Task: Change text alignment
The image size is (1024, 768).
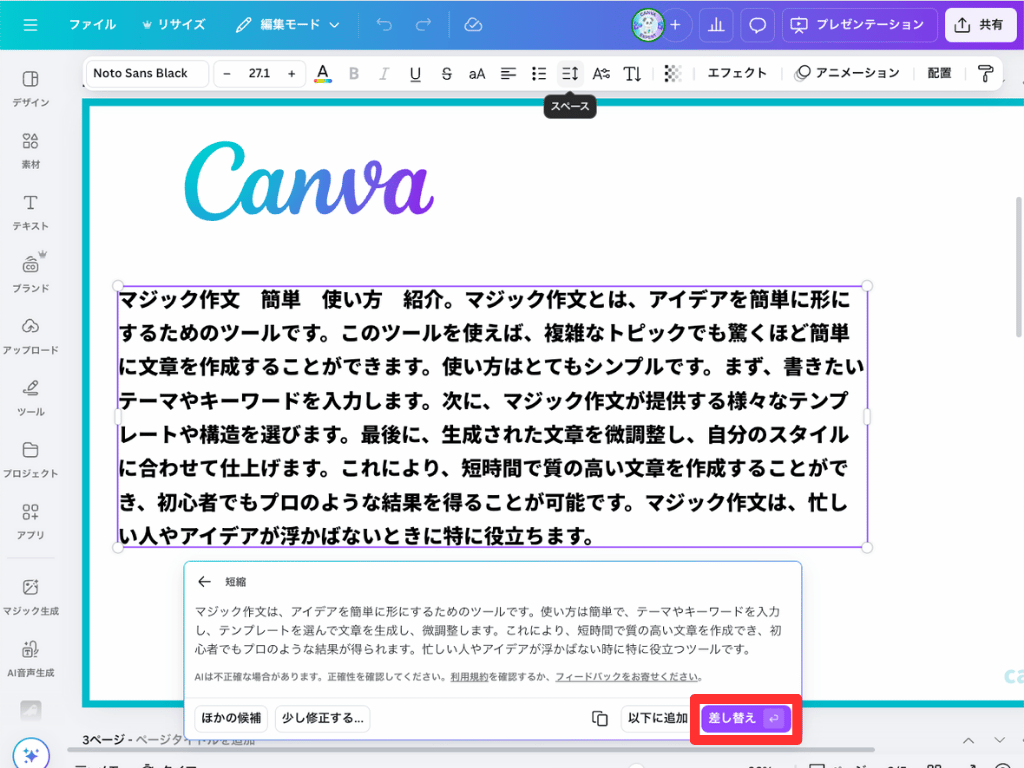Action: coord(508,73)
